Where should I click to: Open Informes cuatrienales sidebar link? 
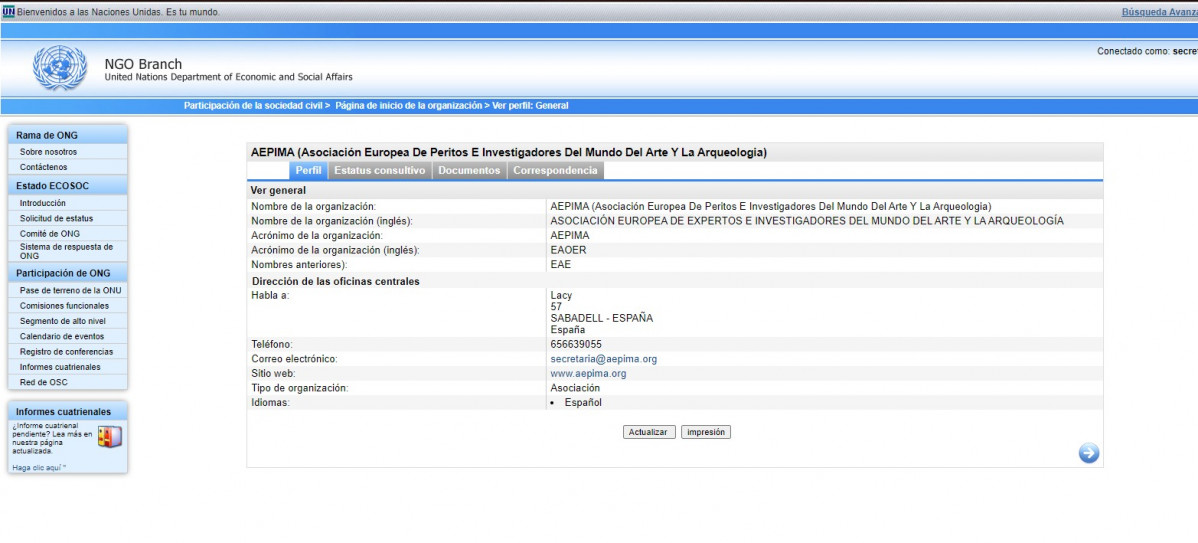(60, 367)
